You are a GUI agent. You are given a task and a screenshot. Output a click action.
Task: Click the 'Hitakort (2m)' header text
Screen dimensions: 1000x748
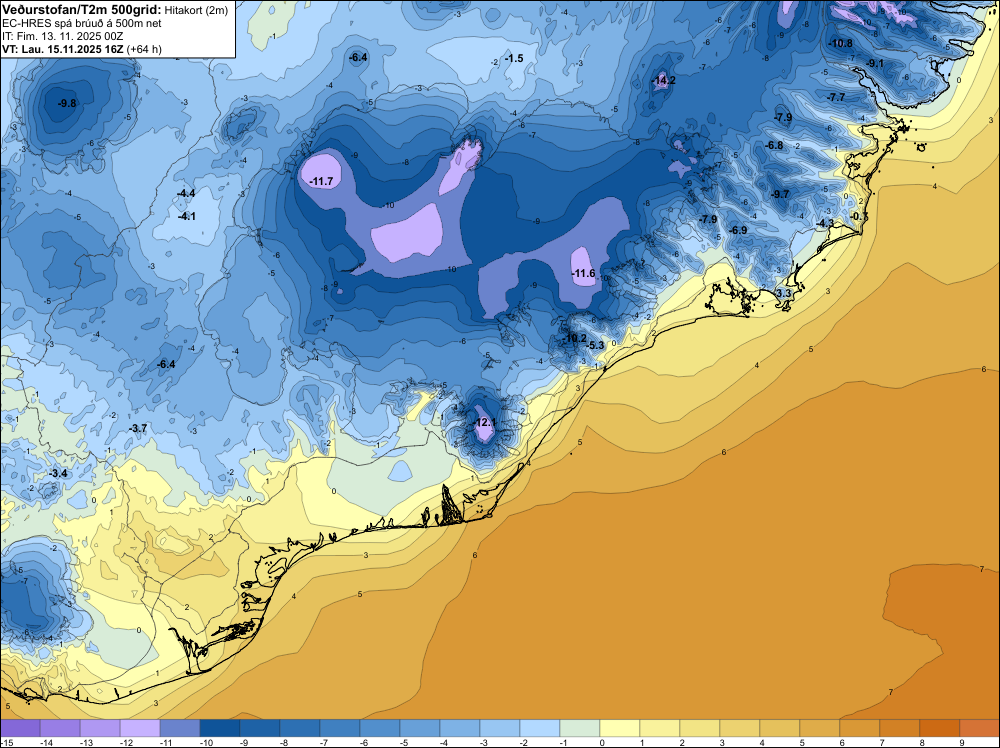(x=196, y=10)
